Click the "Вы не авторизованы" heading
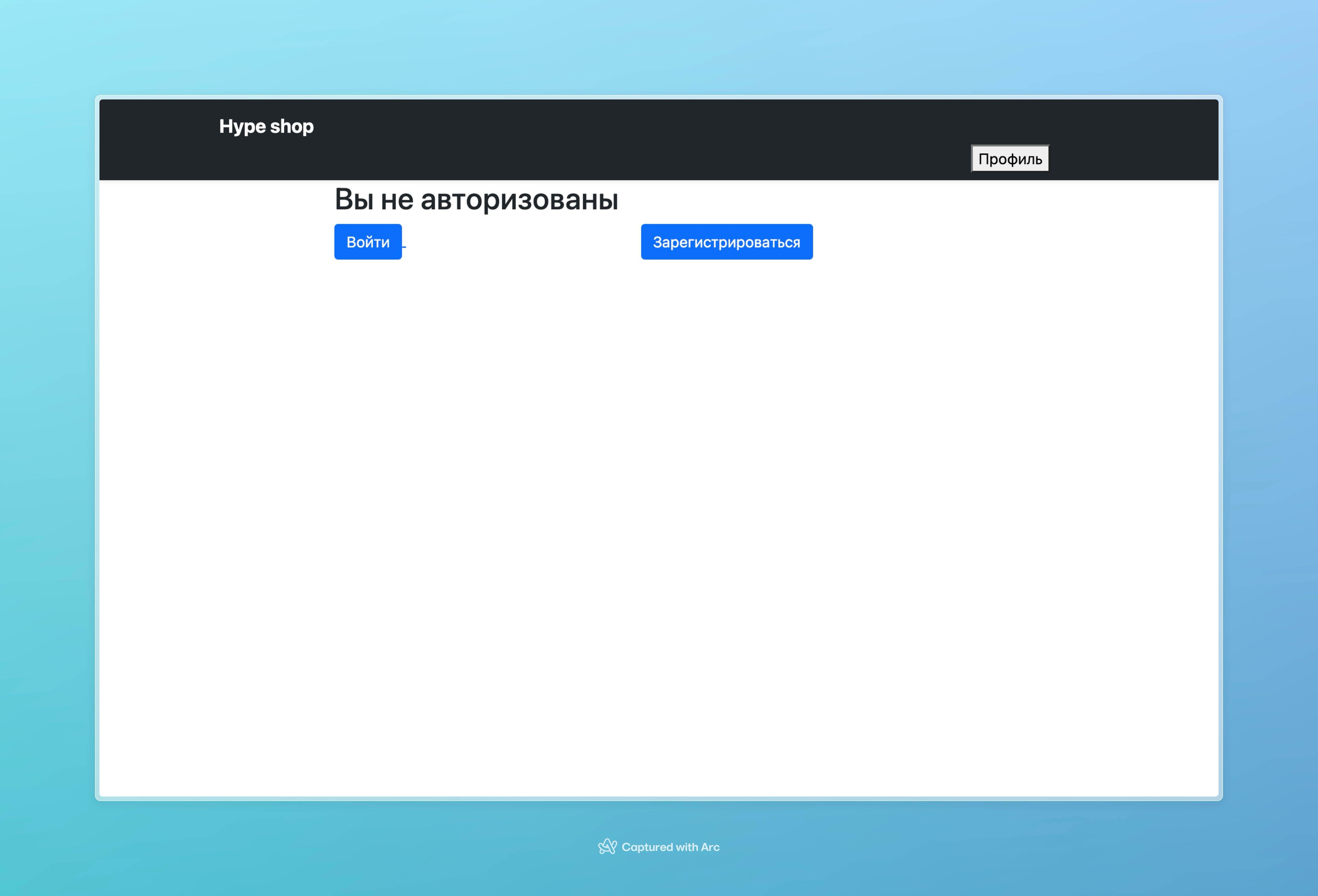The width and height of the screenshot is (1318, 896). (x=476, y=200)
